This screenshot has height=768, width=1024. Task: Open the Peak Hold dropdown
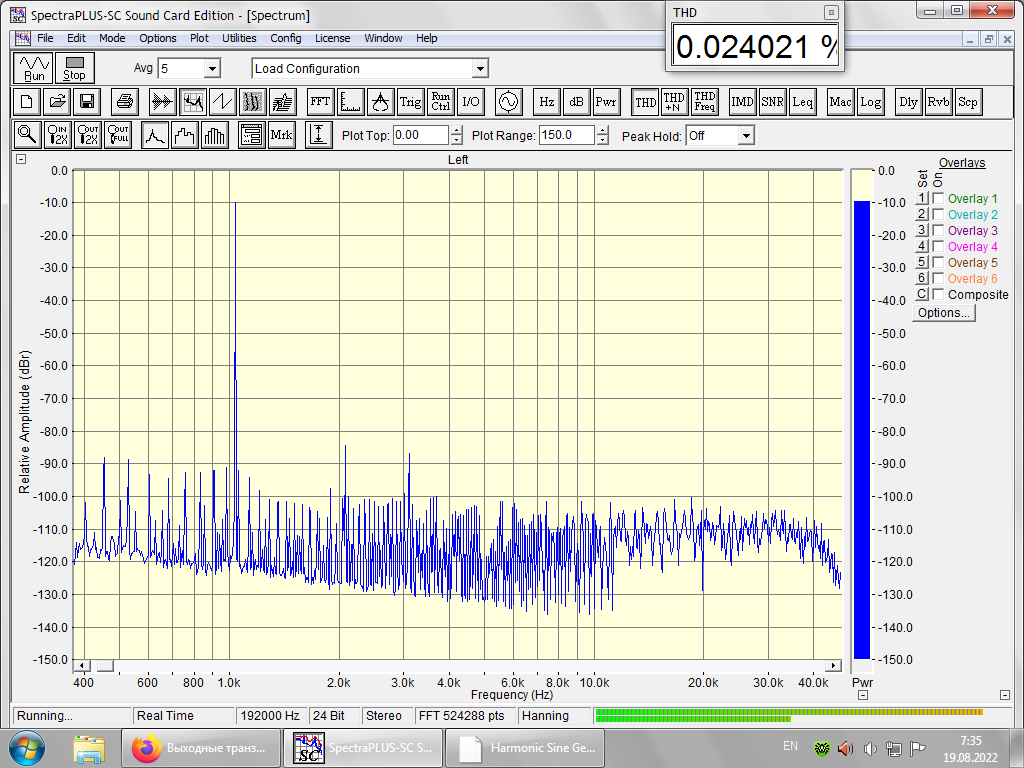click(x=745, y=136)
